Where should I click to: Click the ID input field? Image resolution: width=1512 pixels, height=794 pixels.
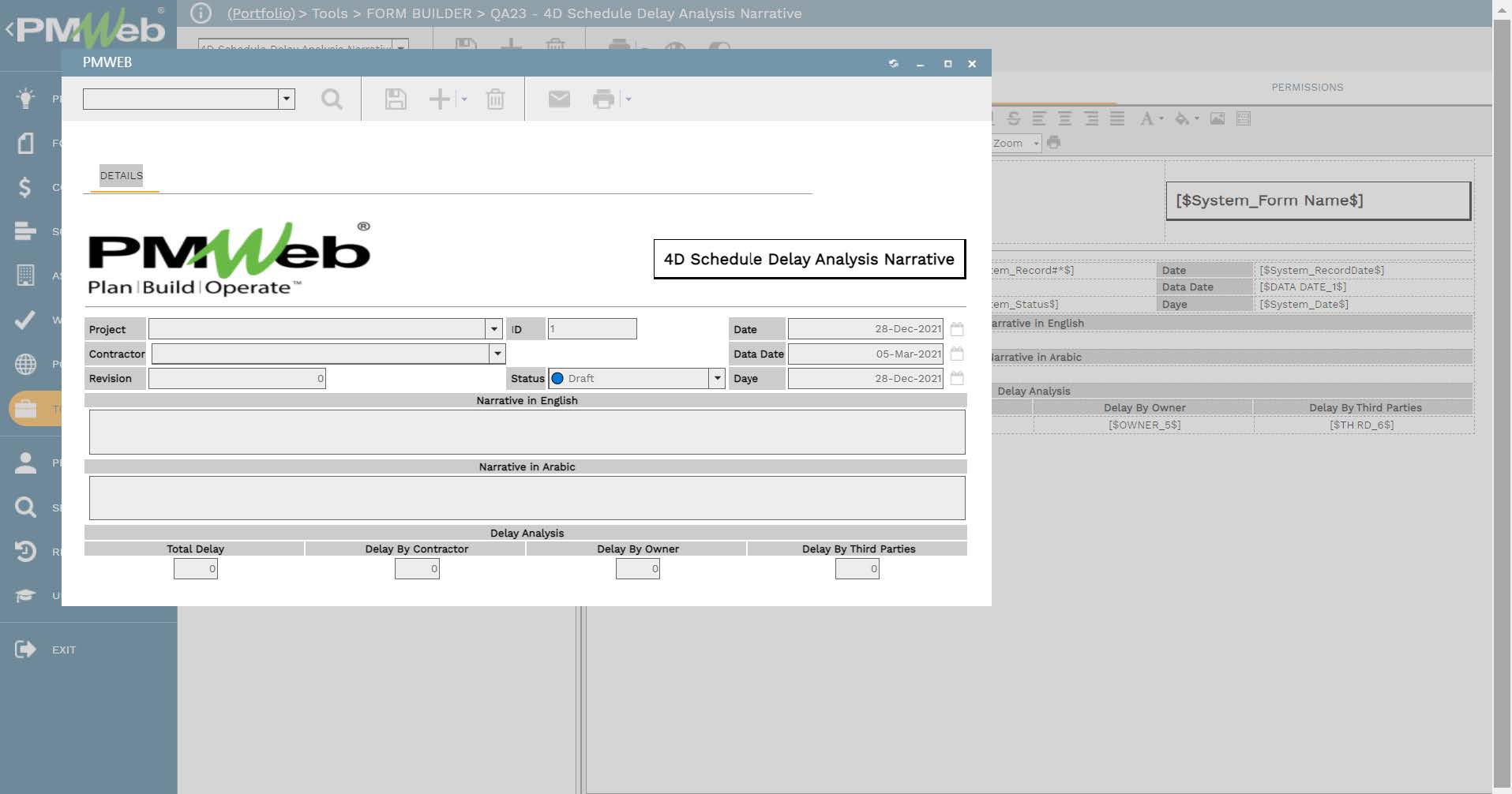(592, 328)
